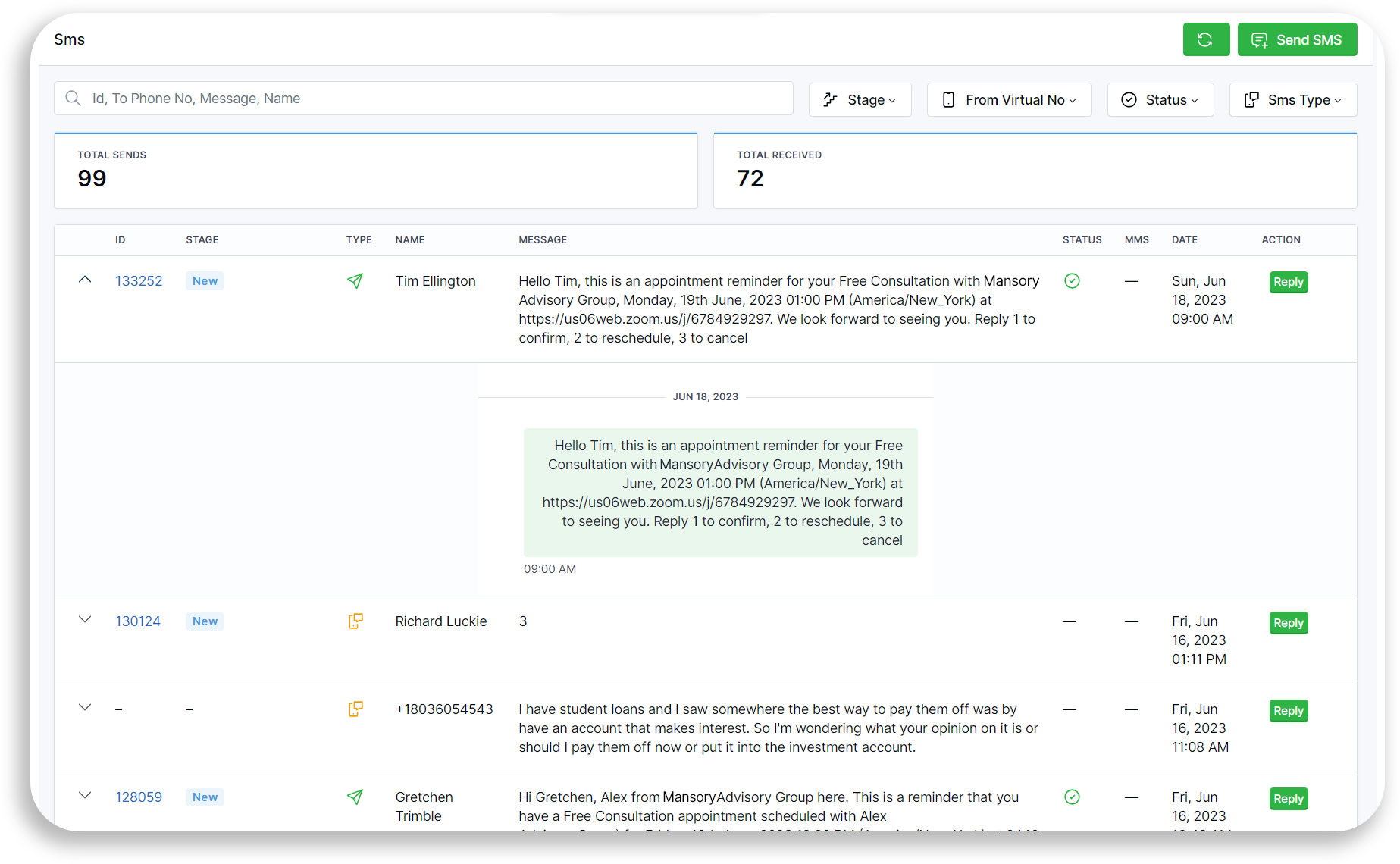Click the search magnifier icon

tap(73, 98)
